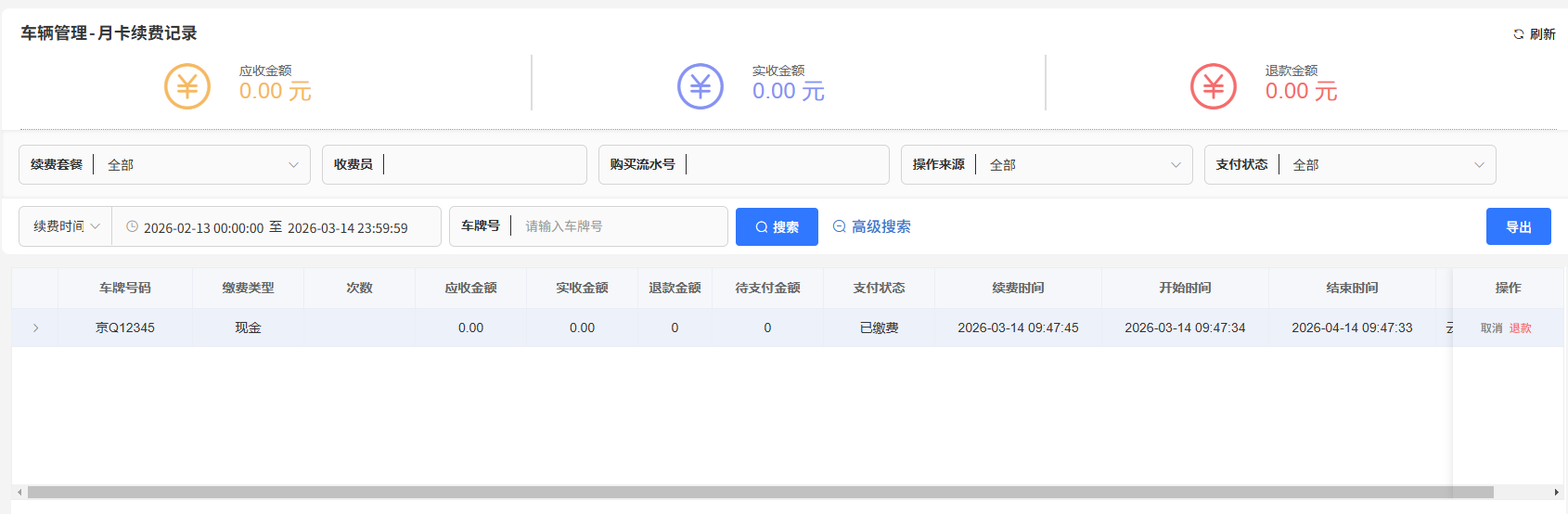Click the end date 2026-03-14 23:59:59

coord(347,227)
